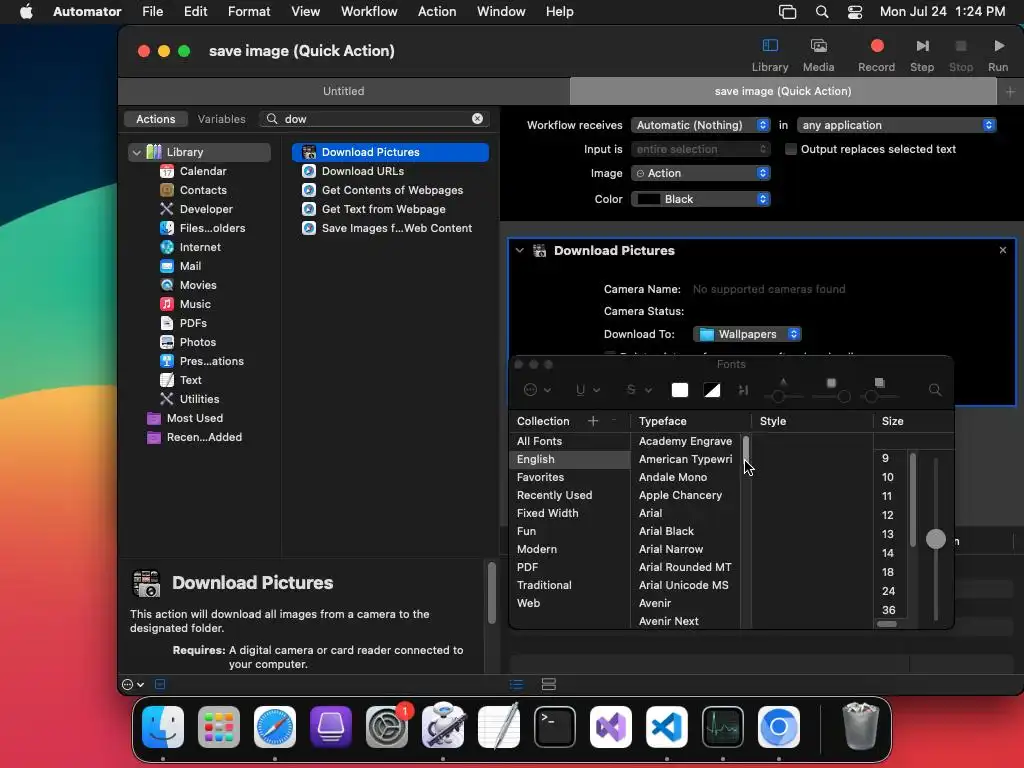Image resolution: width=1024 pixels, height=768 pixels.
Task: Select Calendar in the Library list
Action: pyautogui.click(x=203, y=171)
